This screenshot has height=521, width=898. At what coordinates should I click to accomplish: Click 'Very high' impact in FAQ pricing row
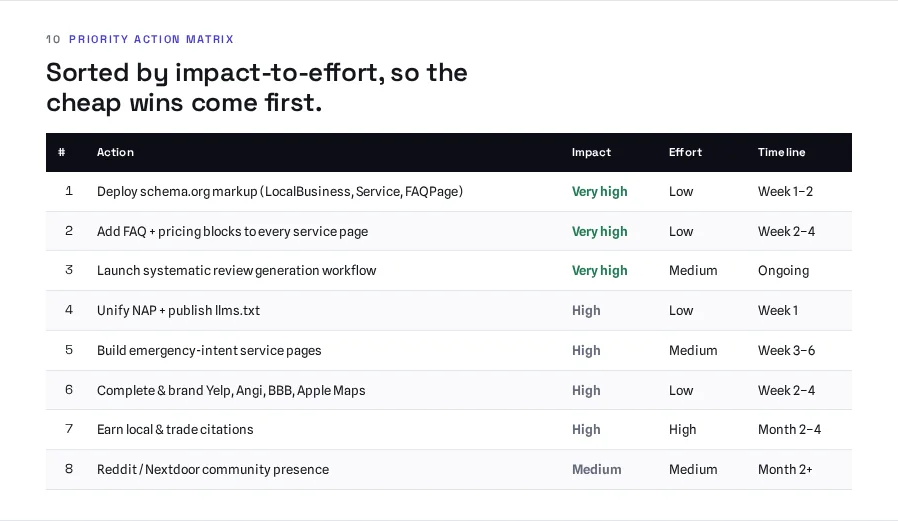point(599,231)
